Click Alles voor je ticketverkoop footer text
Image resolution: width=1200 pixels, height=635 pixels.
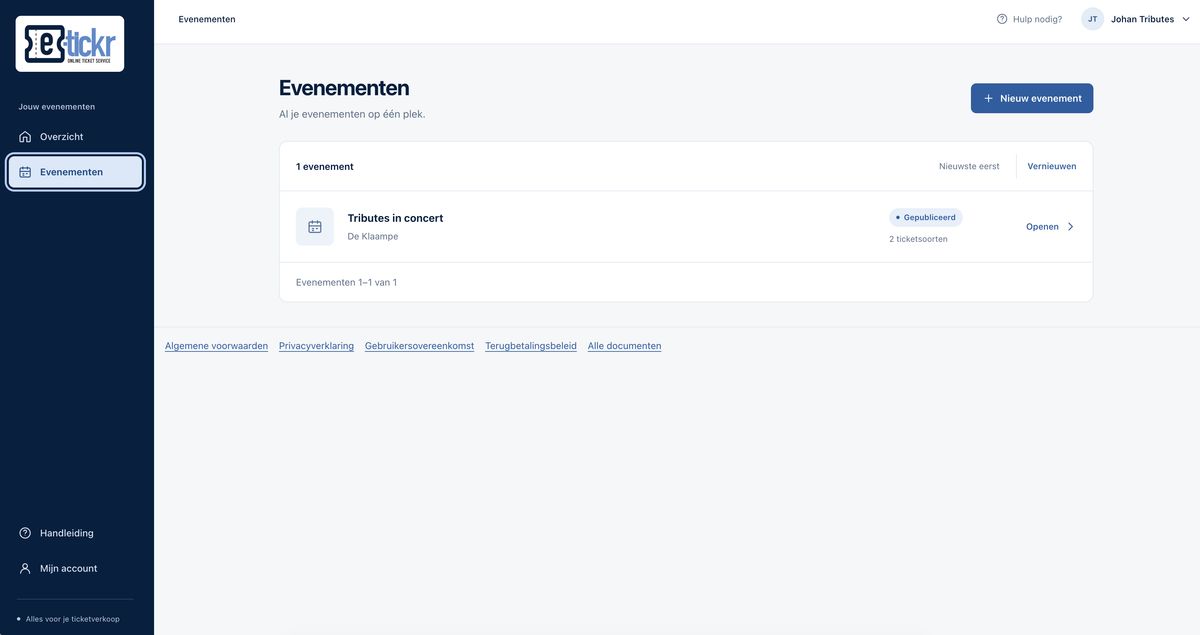coord(72,619)
